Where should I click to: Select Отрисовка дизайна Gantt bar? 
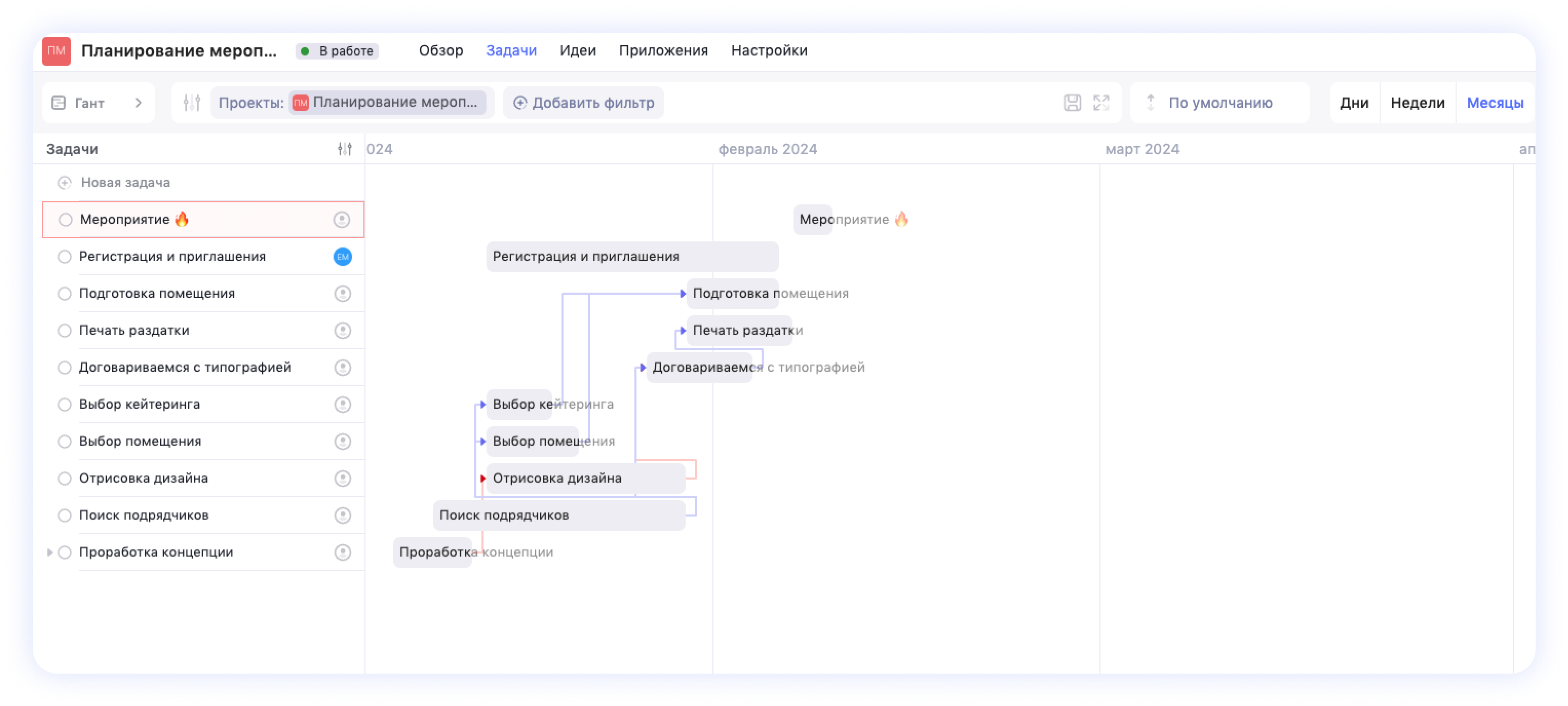586,478
